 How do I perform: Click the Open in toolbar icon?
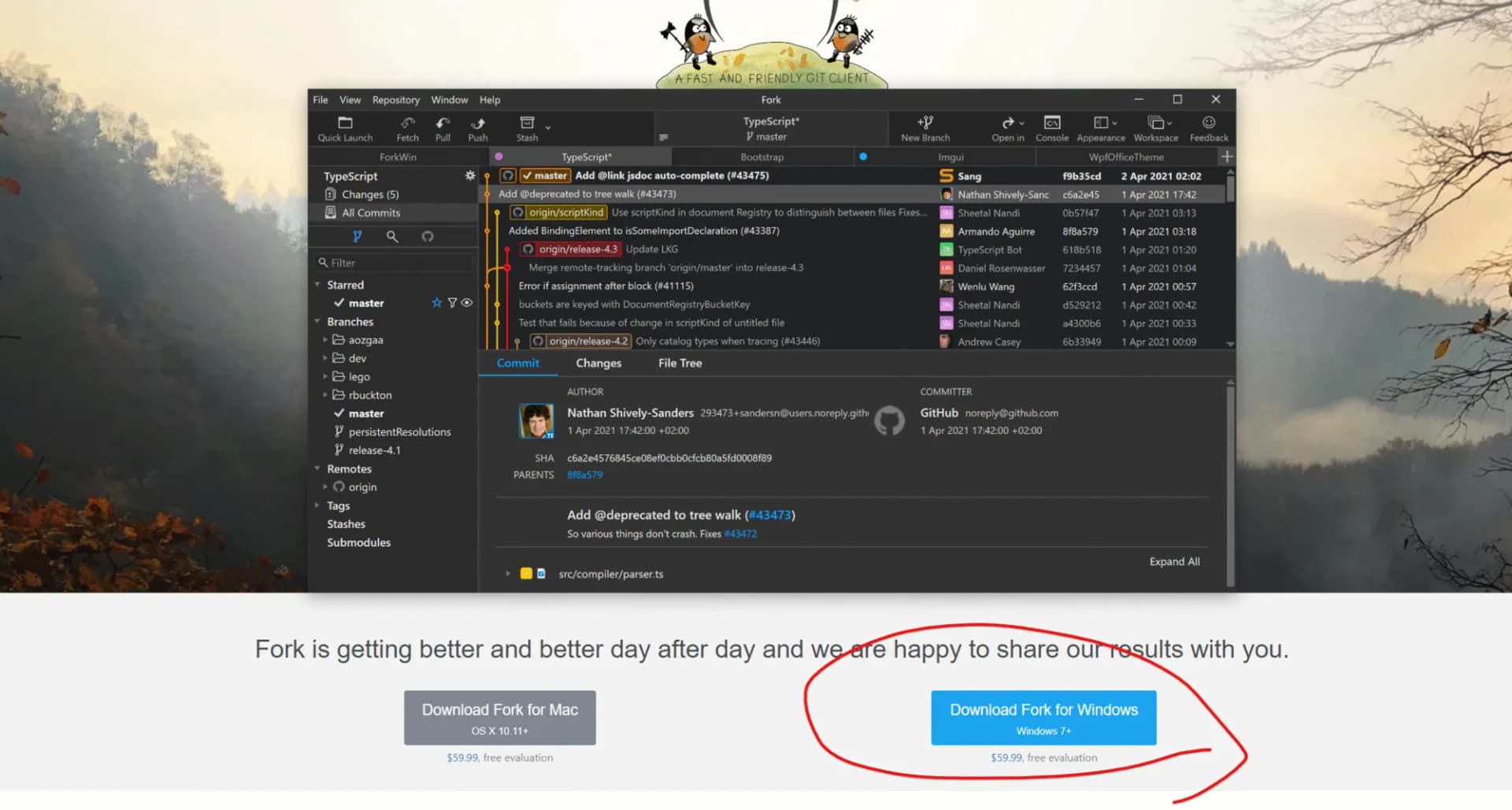1008,129
